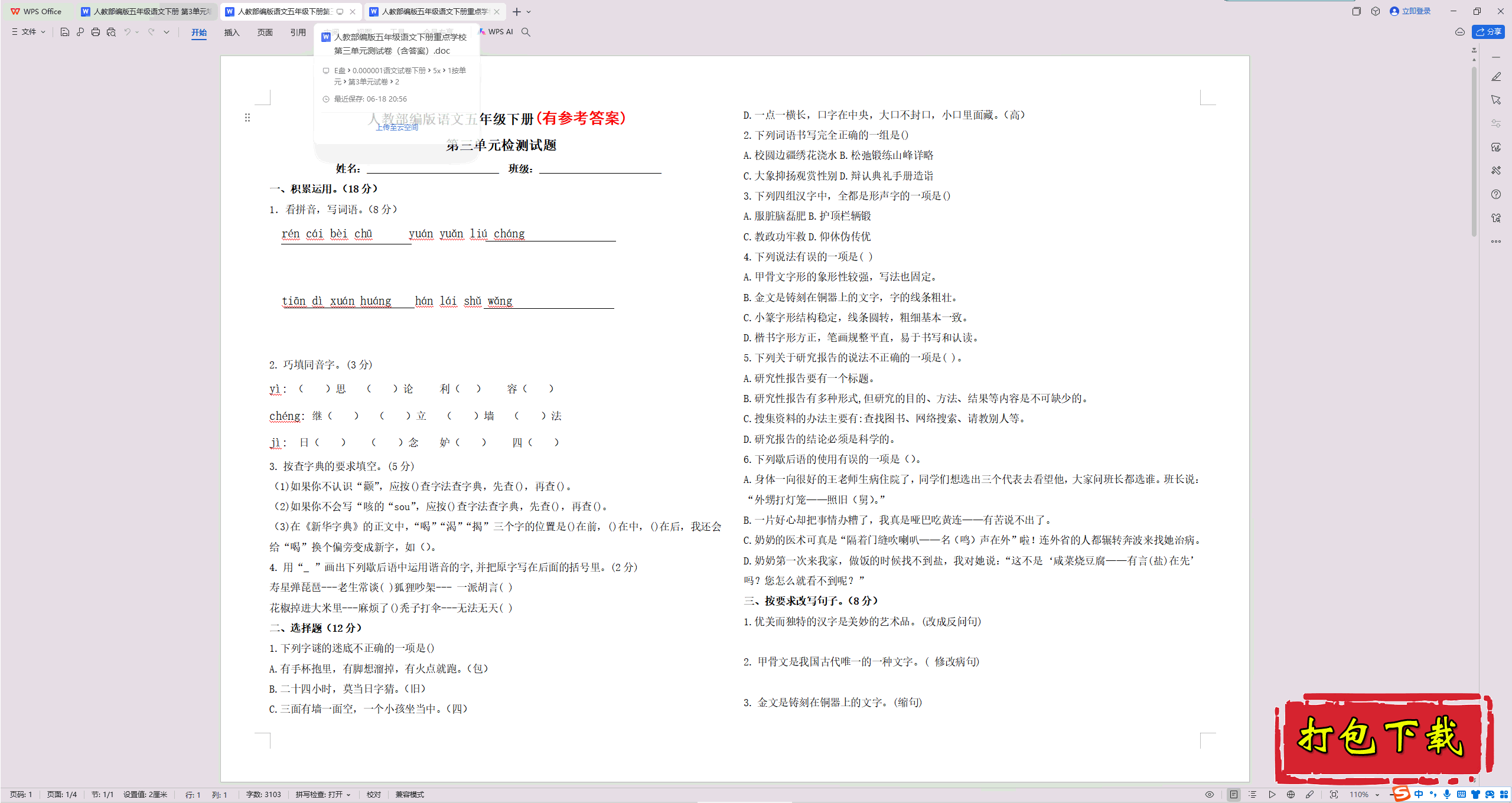Click the 班级 blank underline field
Viewport: 1512px width, 803px height.
(x=600, y=169)
